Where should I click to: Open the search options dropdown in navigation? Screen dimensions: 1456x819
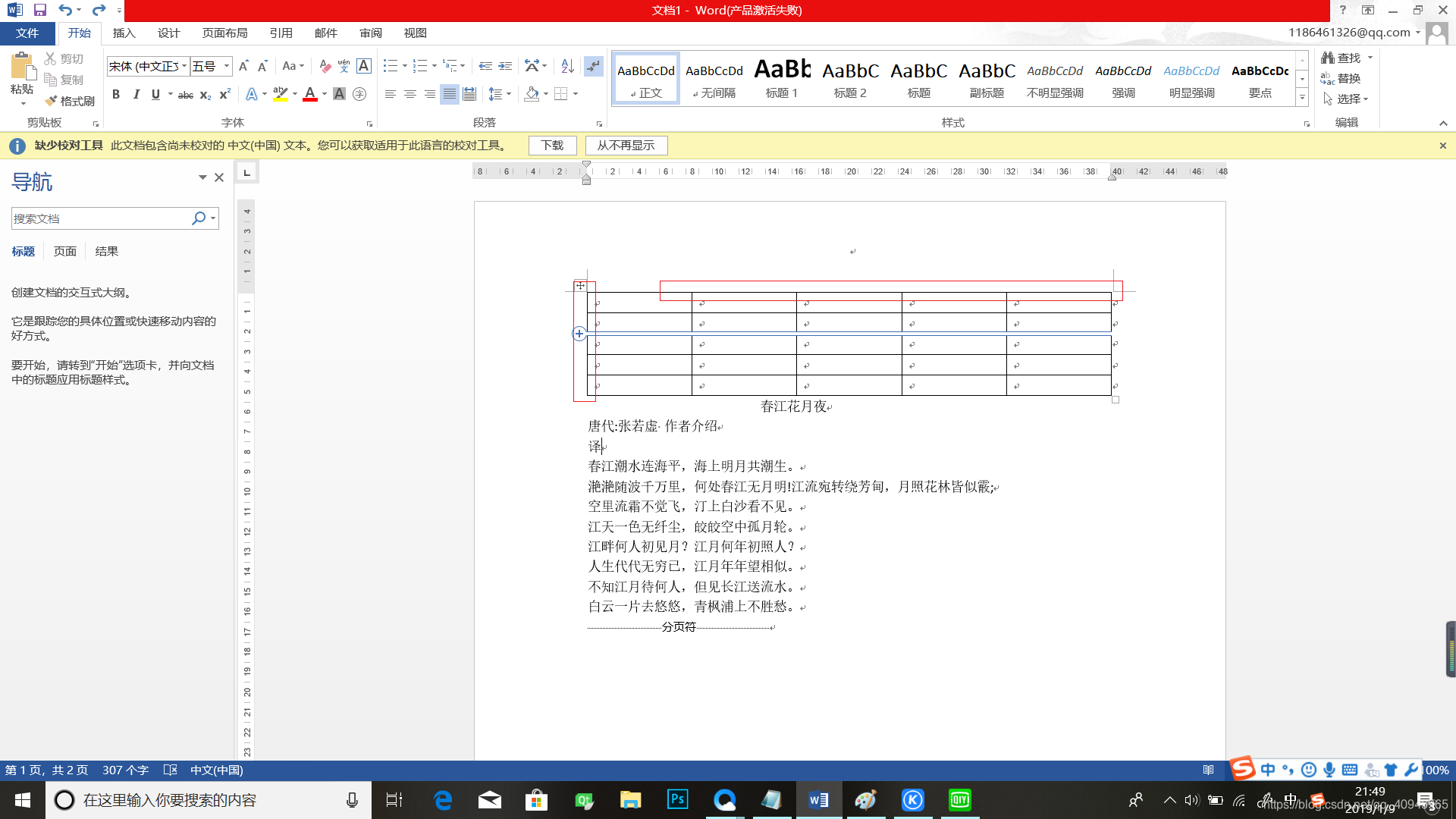click(213, 218)
